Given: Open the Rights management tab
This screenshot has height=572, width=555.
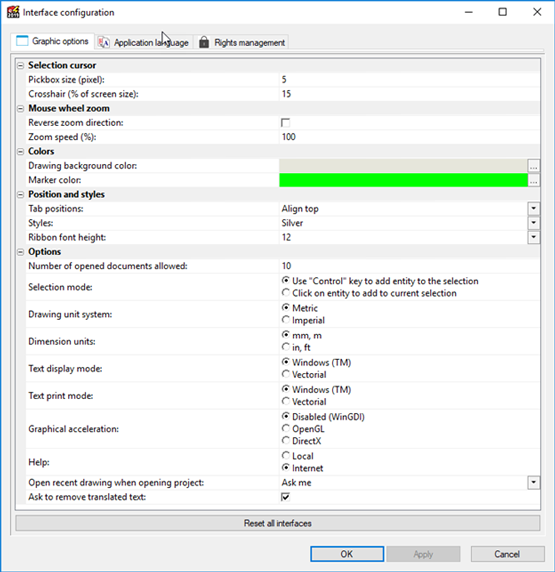Looking at the screenshot, I should 242,43.
